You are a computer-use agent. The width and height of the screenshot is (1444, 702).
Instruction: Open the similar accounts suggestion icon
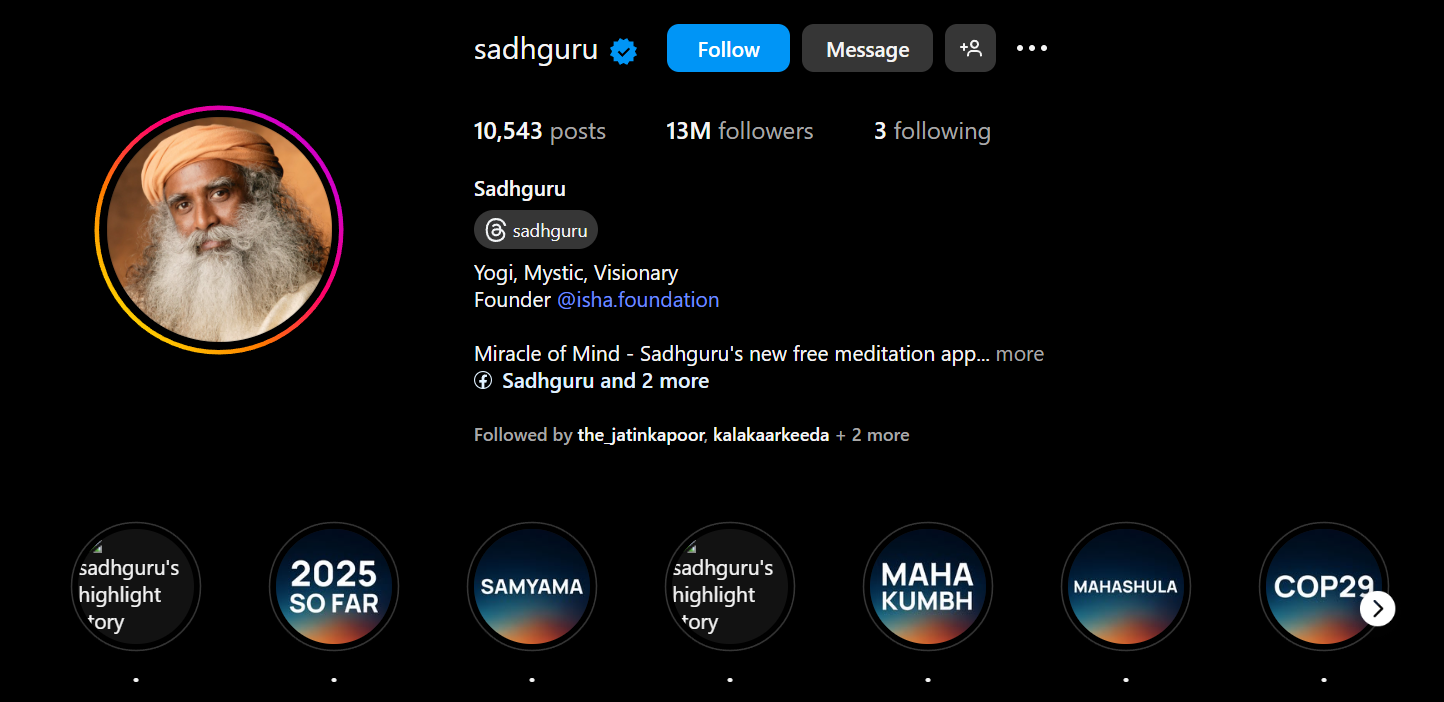point(970,48)
